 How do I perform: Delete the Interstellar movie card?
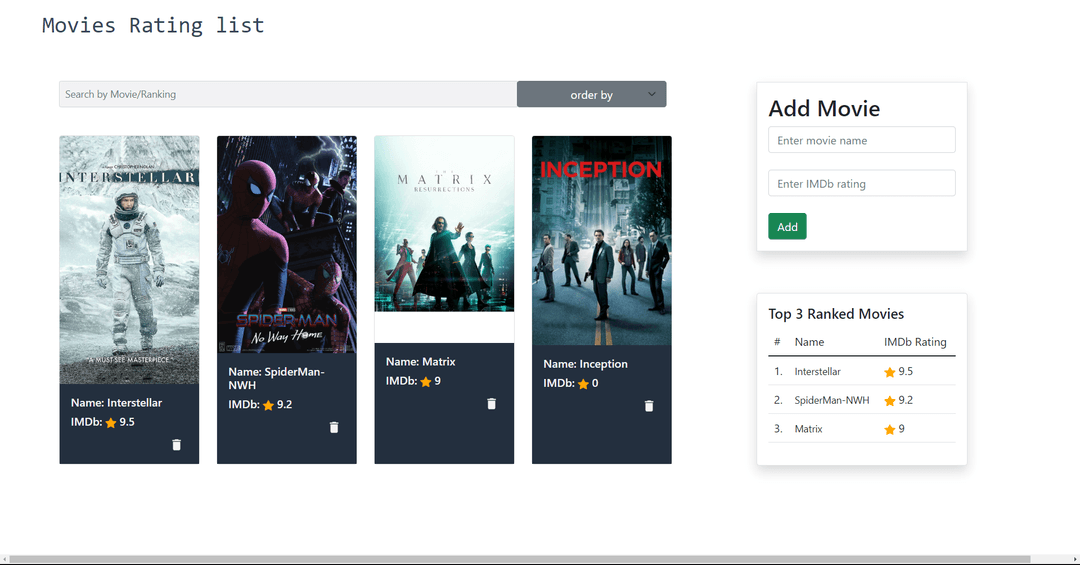(176, 445)
